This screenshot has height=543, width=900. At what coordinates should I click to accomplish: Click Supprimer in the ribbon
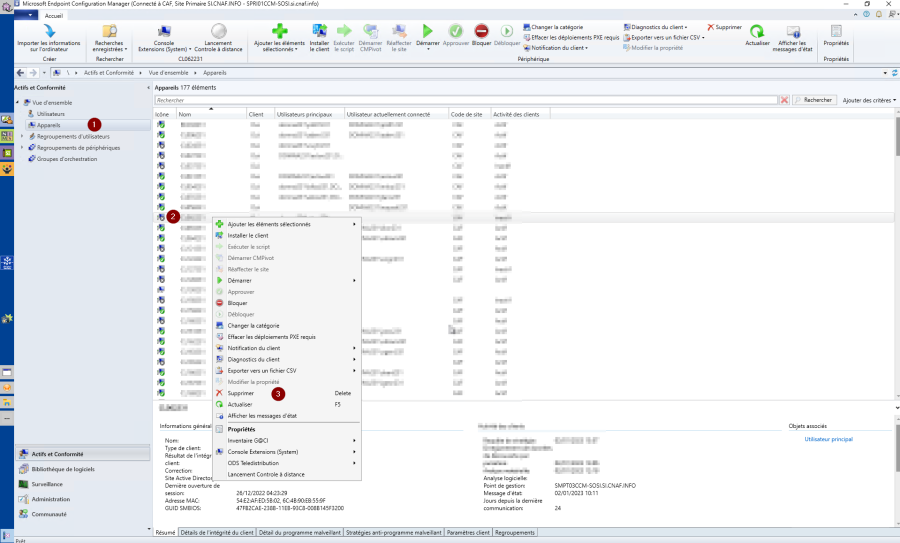(724, 27)
